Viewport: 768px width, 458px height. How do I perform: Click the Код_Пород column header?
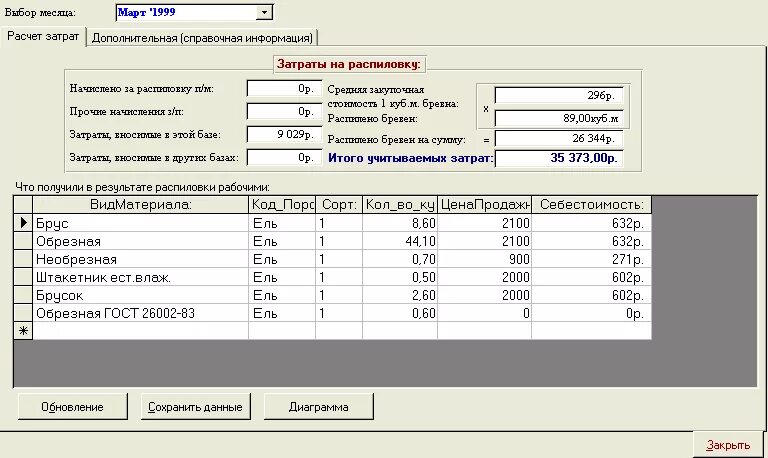(x=282, y=205)
